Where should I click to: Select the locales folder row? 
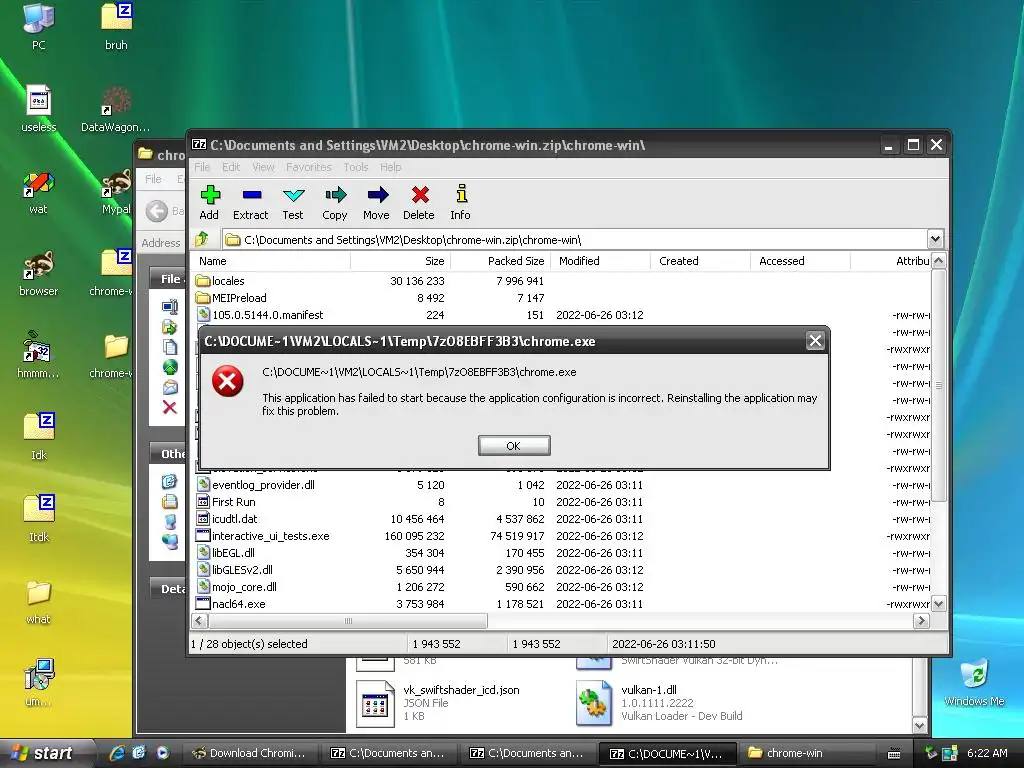click(560, 281)
